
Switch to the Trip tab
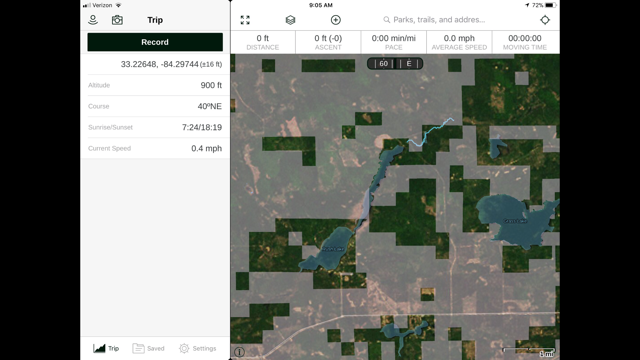pos(106,348)
